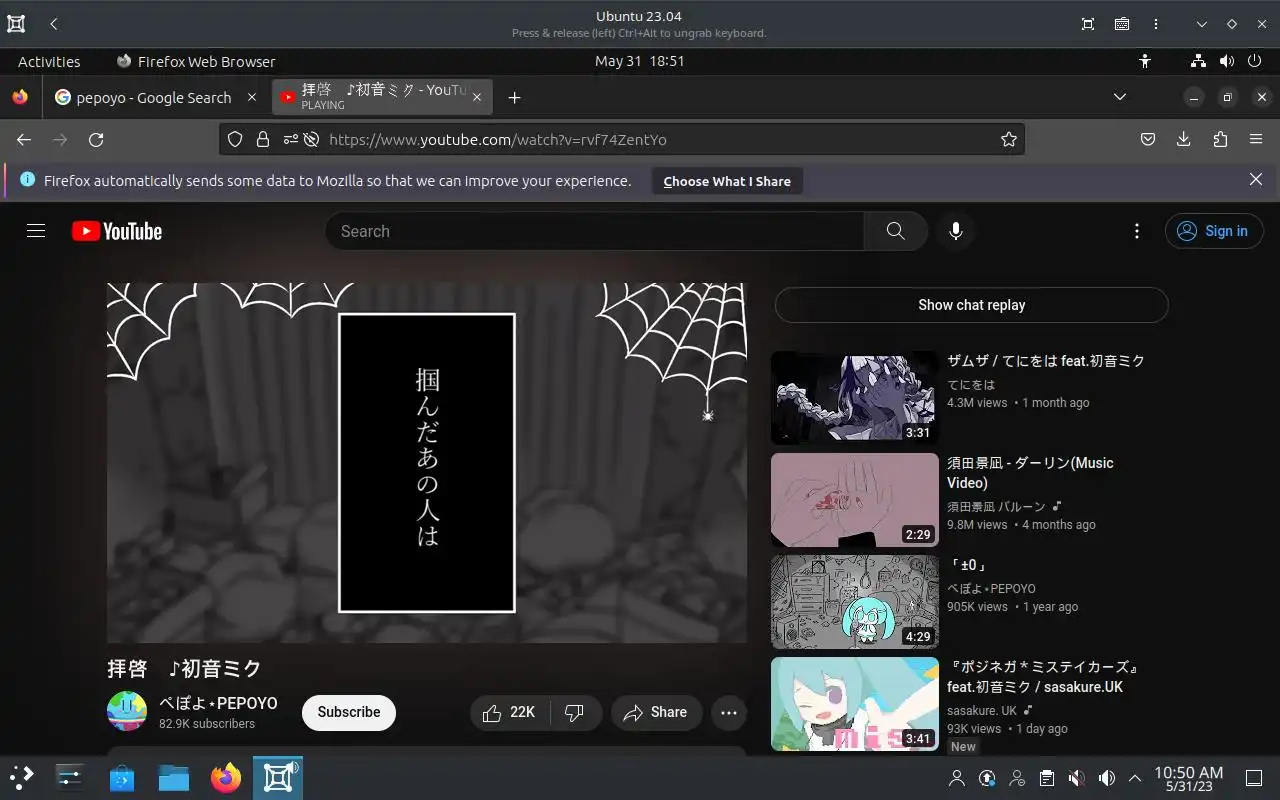Toggle VM viewer fullscreen icon

coord(1088,24)
